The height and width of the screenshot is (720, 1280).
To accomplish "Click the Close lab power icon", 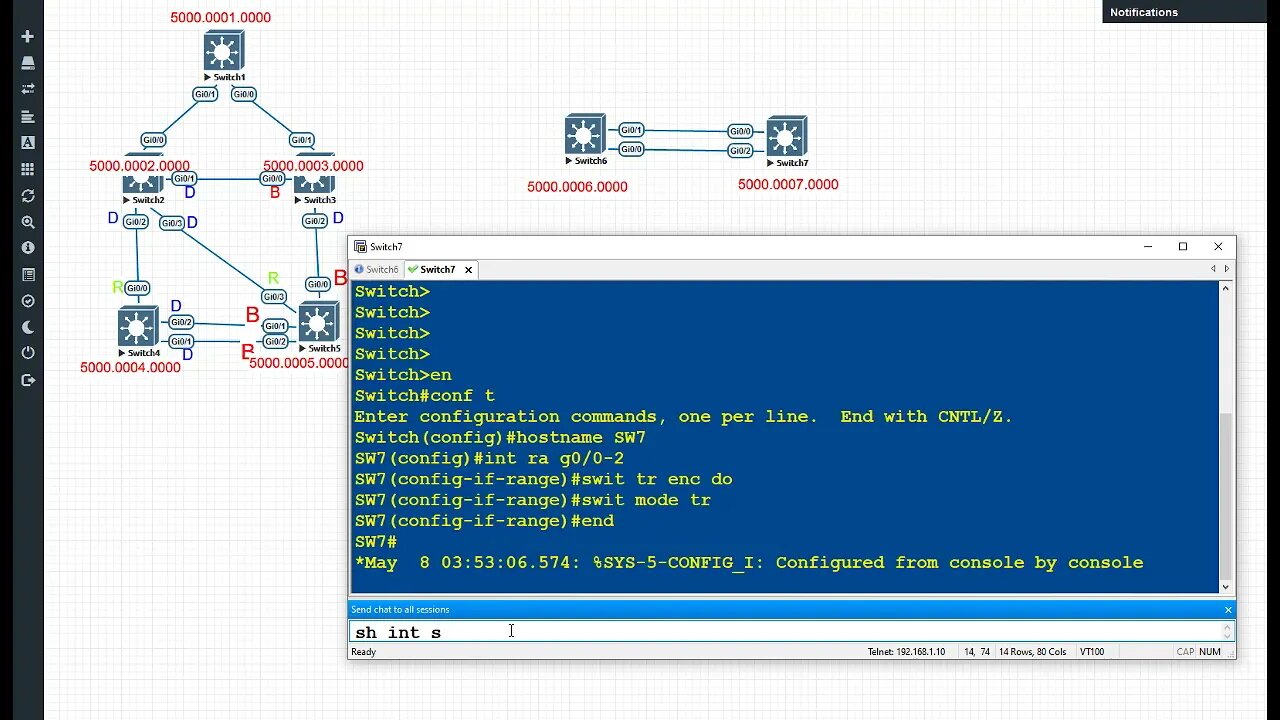I will (x=28, y=353).
